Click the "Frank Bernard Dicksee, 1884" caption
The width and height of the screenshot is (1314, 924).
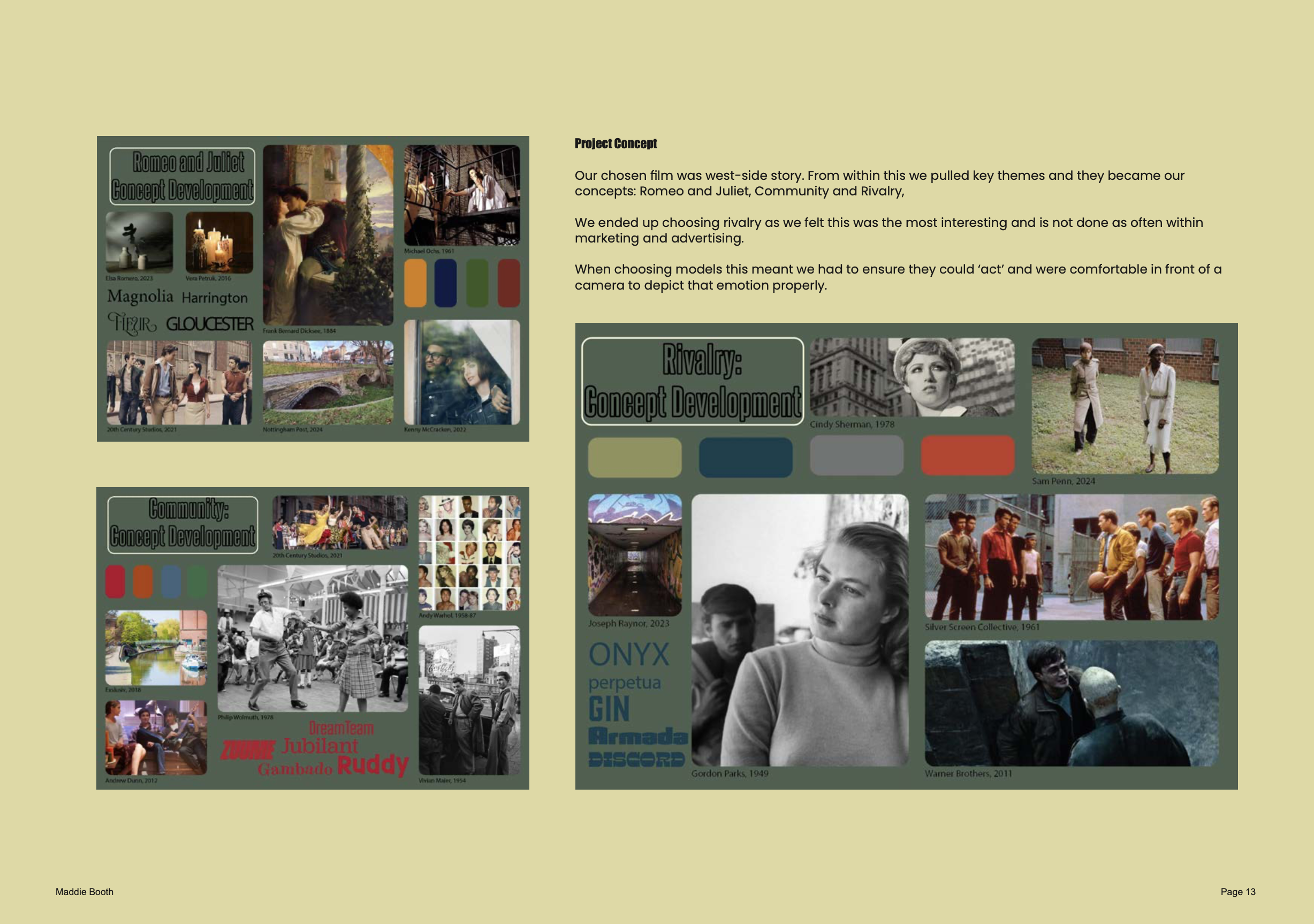coord(299,331)
